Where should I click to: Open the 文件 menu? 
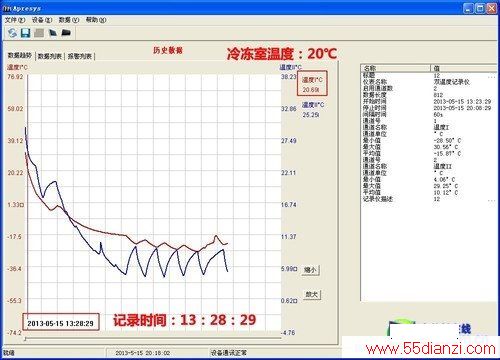(x=15, y=20)
